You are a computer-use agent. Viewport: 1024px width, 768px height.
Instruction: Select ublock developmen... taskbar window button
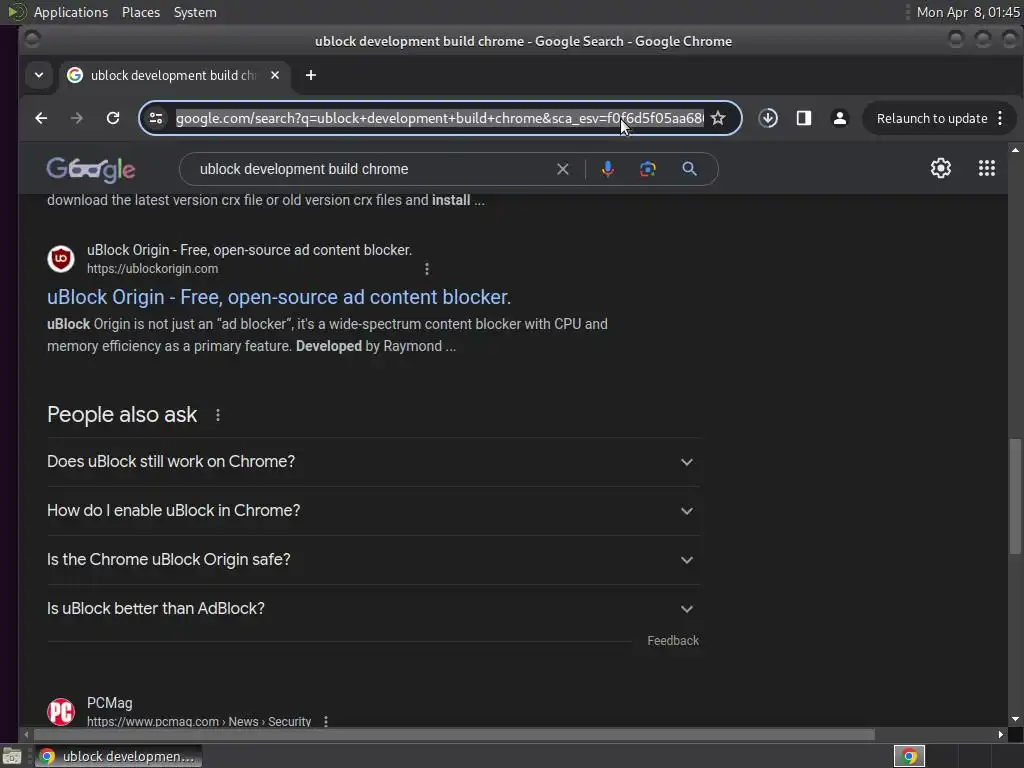[x=118, y=756]
